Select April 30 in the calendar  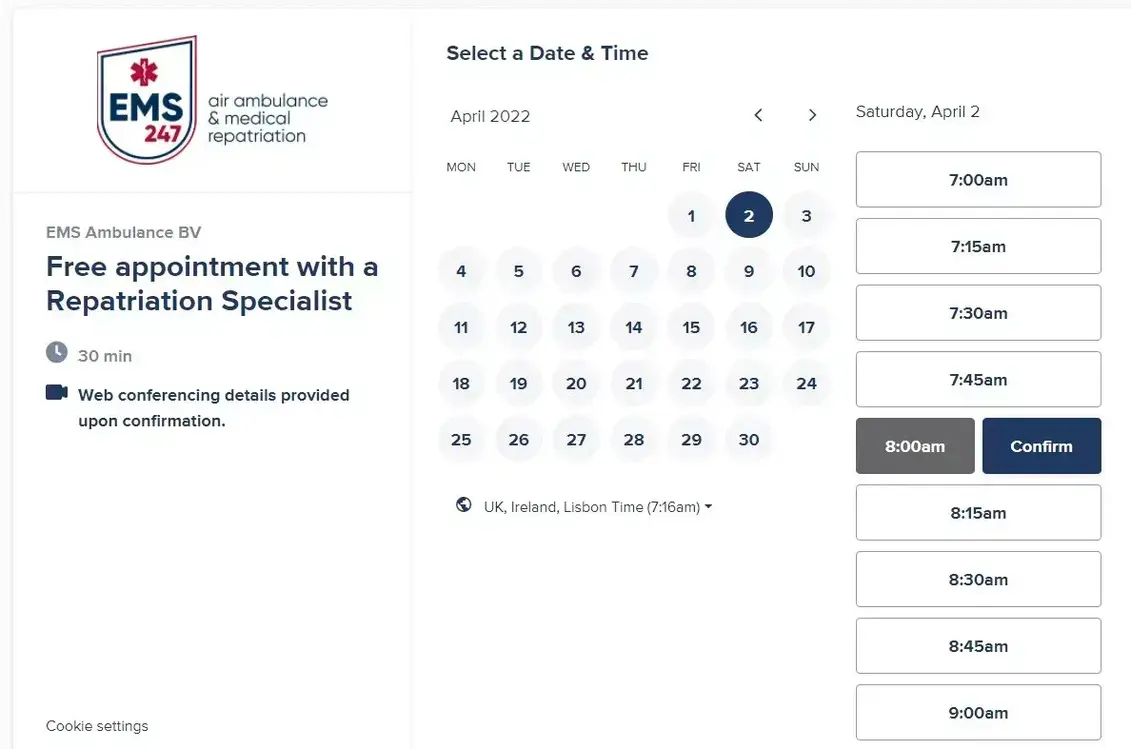click(749, 440)
